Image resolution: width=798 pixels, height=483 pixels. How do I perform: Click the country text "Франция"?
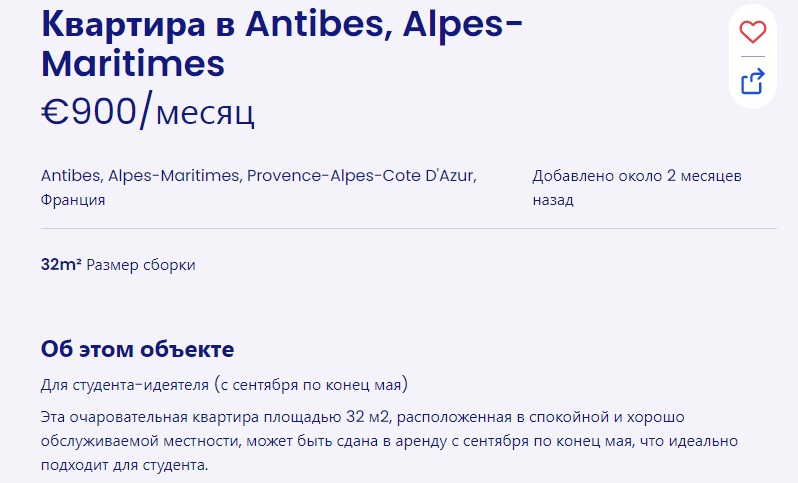pos(73,200)
